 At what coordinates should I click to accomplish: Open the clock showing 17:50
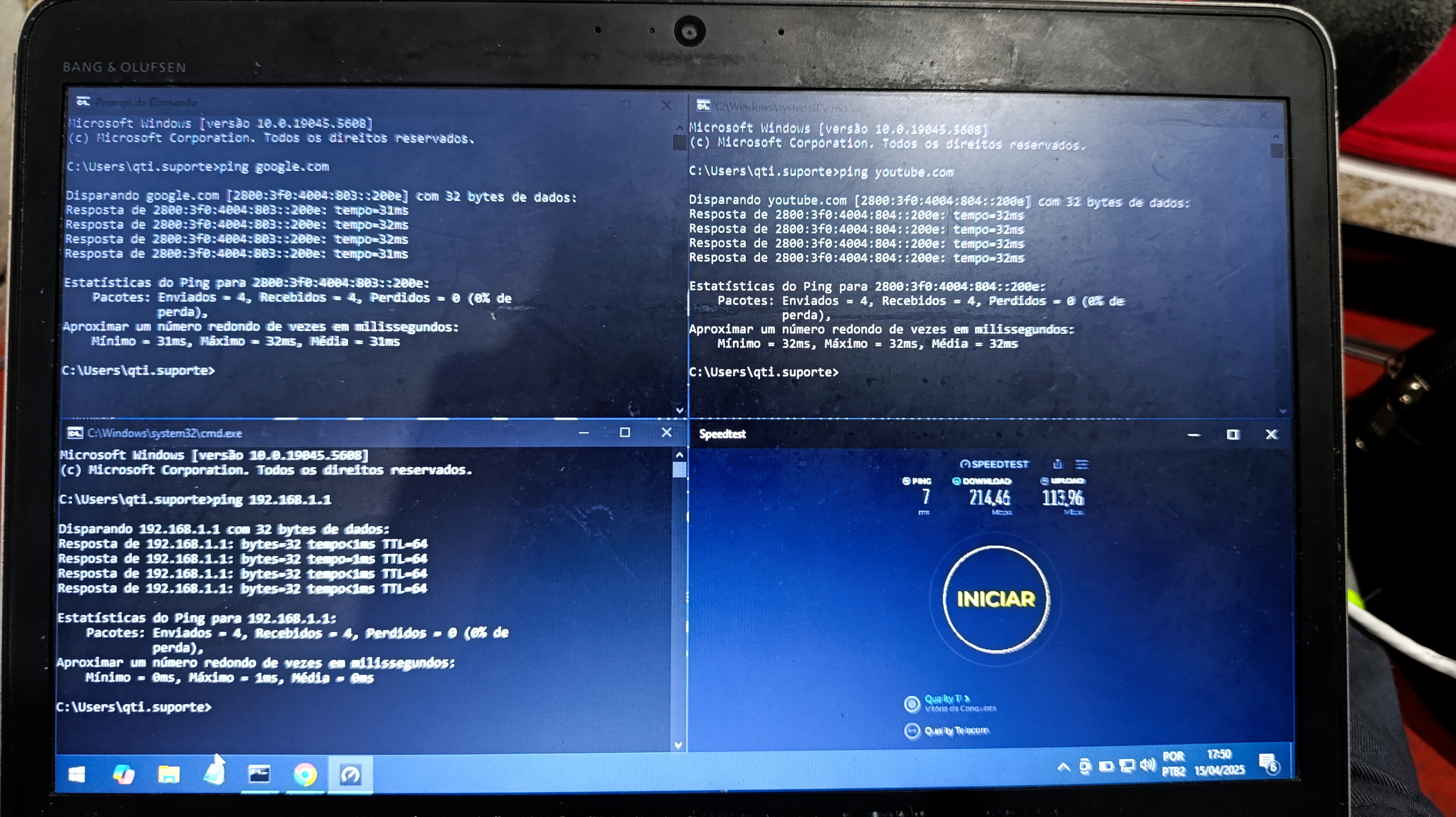click(x=1219, y=762)
